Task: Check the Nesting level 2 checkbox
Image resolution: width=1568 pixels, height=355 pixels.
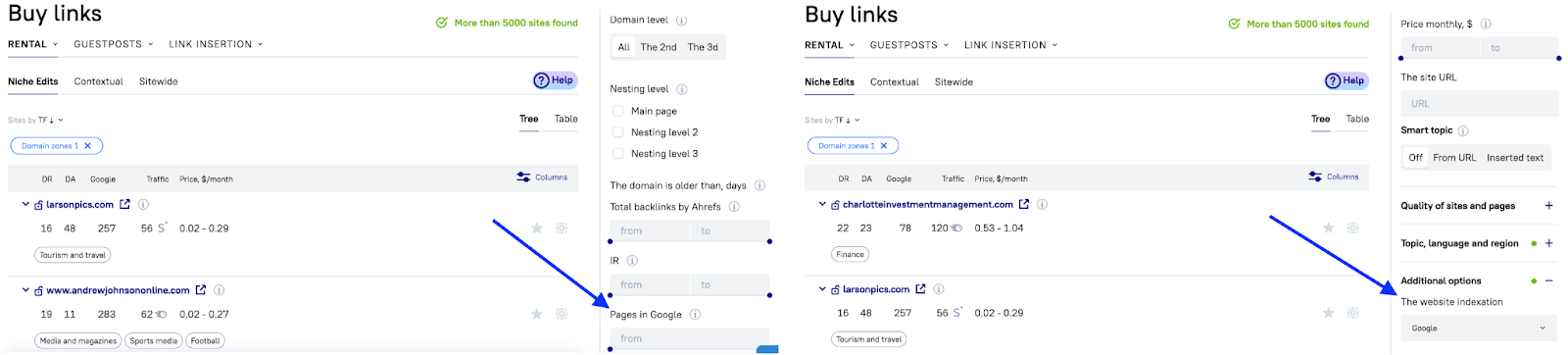Action: pyautogui.click(x=618, y=132)
